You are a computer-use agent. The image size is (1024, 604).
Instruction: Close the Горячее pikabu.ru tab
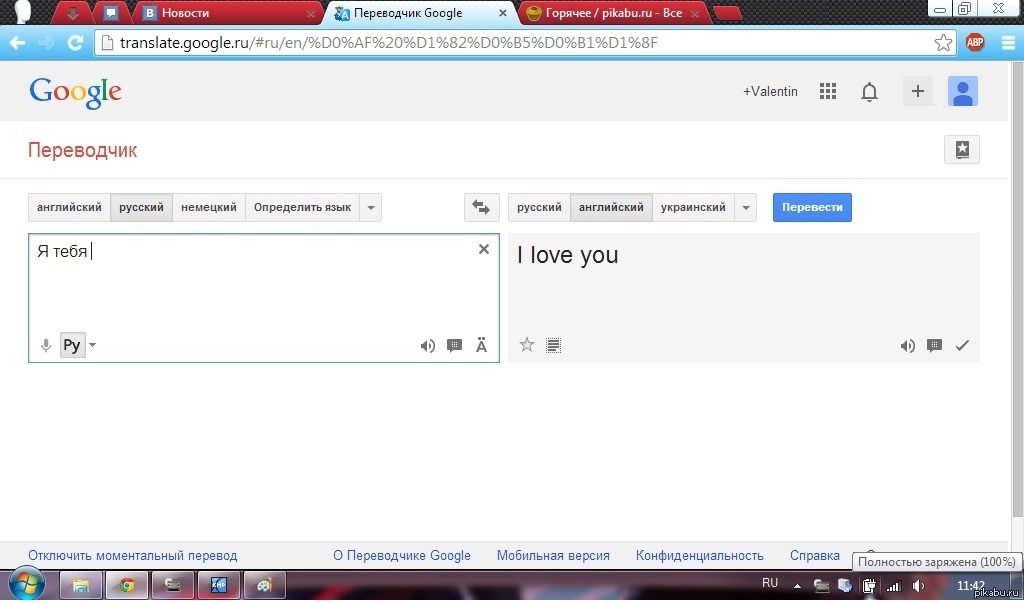[695, 13]
